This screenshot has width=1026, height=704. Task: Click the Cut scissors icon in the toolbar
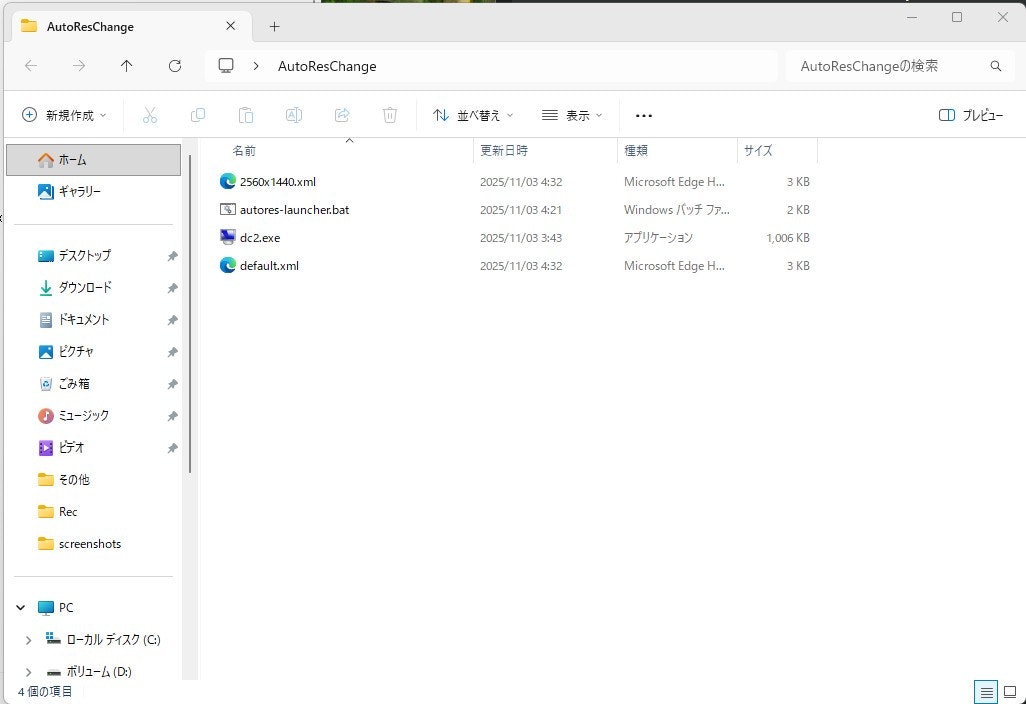150,115
